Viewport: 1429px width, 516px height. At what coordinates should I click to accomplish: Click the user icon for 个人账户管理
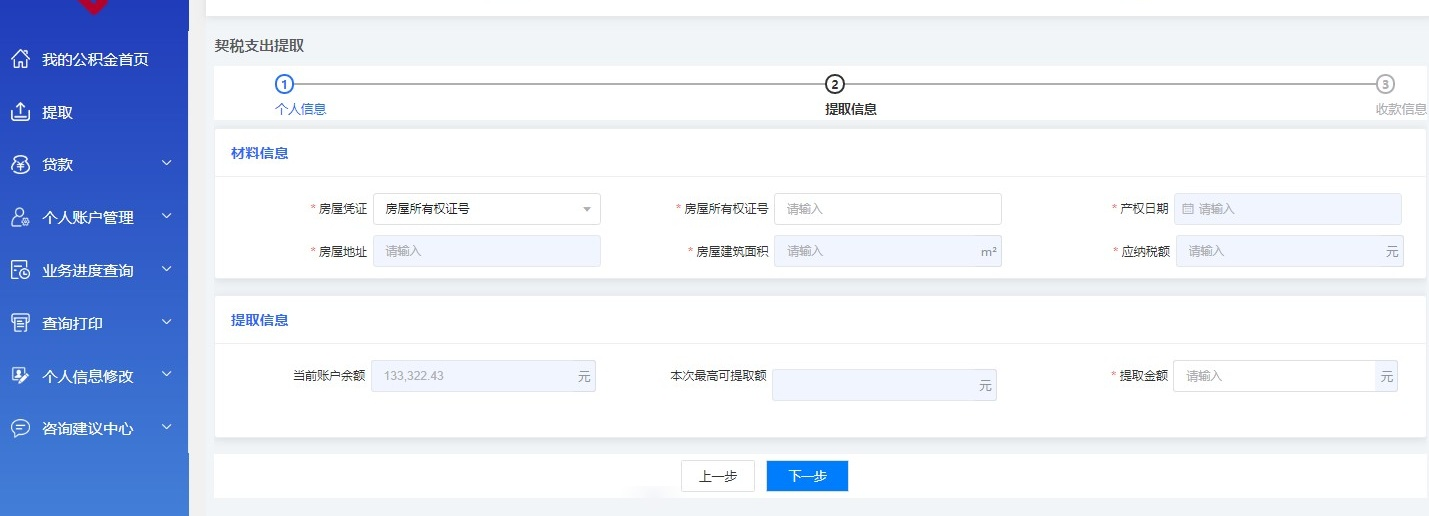point(20,217)
